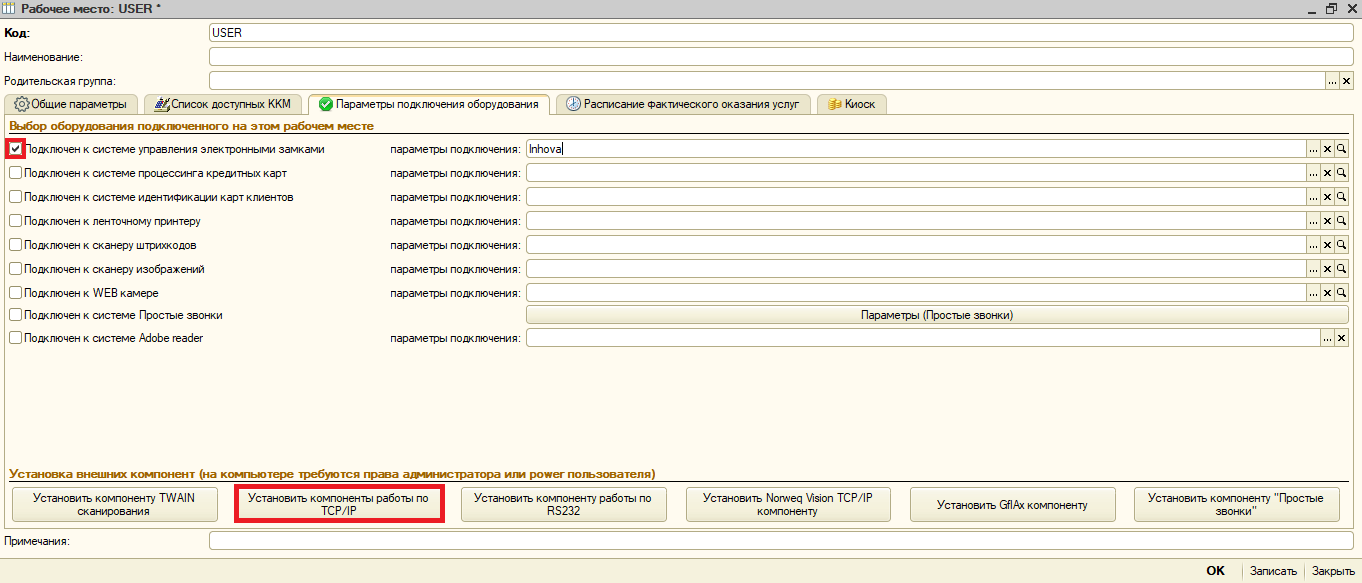The image size is (1362, 583).
Task: Open selection list for Adobe reader parameters (...)
Action: [1328, 338]
